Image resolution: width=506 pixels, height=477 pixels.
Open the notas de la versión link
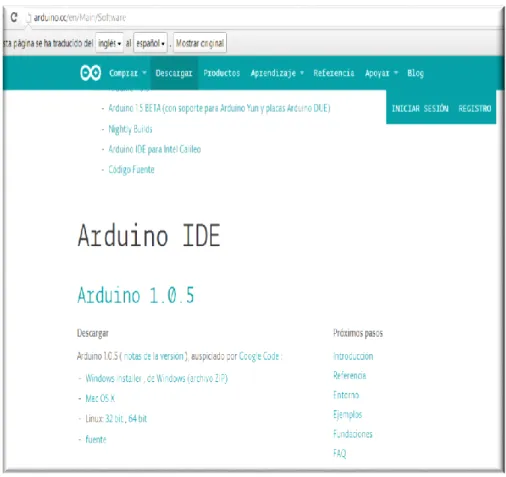[154, 356]
